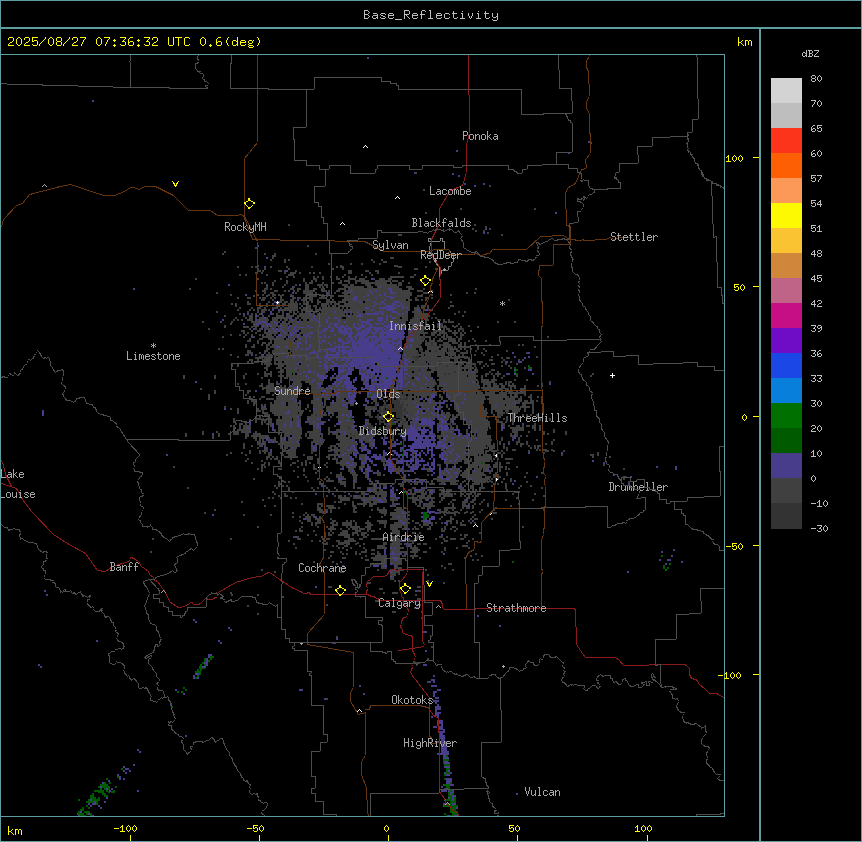
Task: Click the Olds town label
Action: coord(388,394)
